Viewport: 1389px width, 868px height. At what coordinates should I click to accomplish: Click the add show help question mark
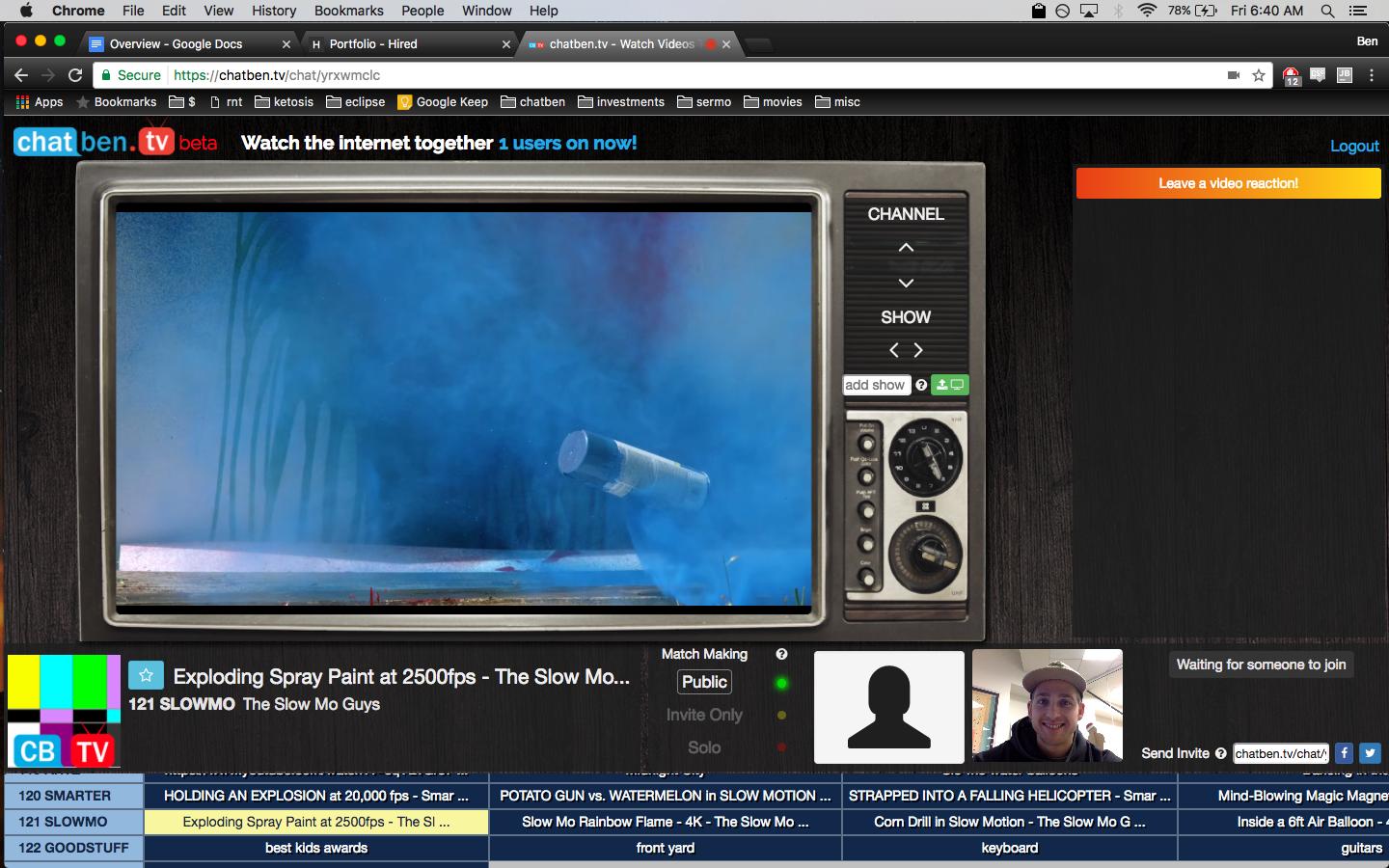(921, 385)
